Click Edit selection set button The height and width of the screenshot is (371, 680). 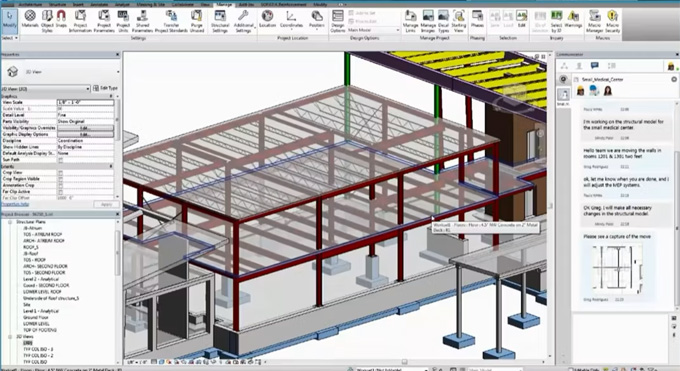click(521, 19)
